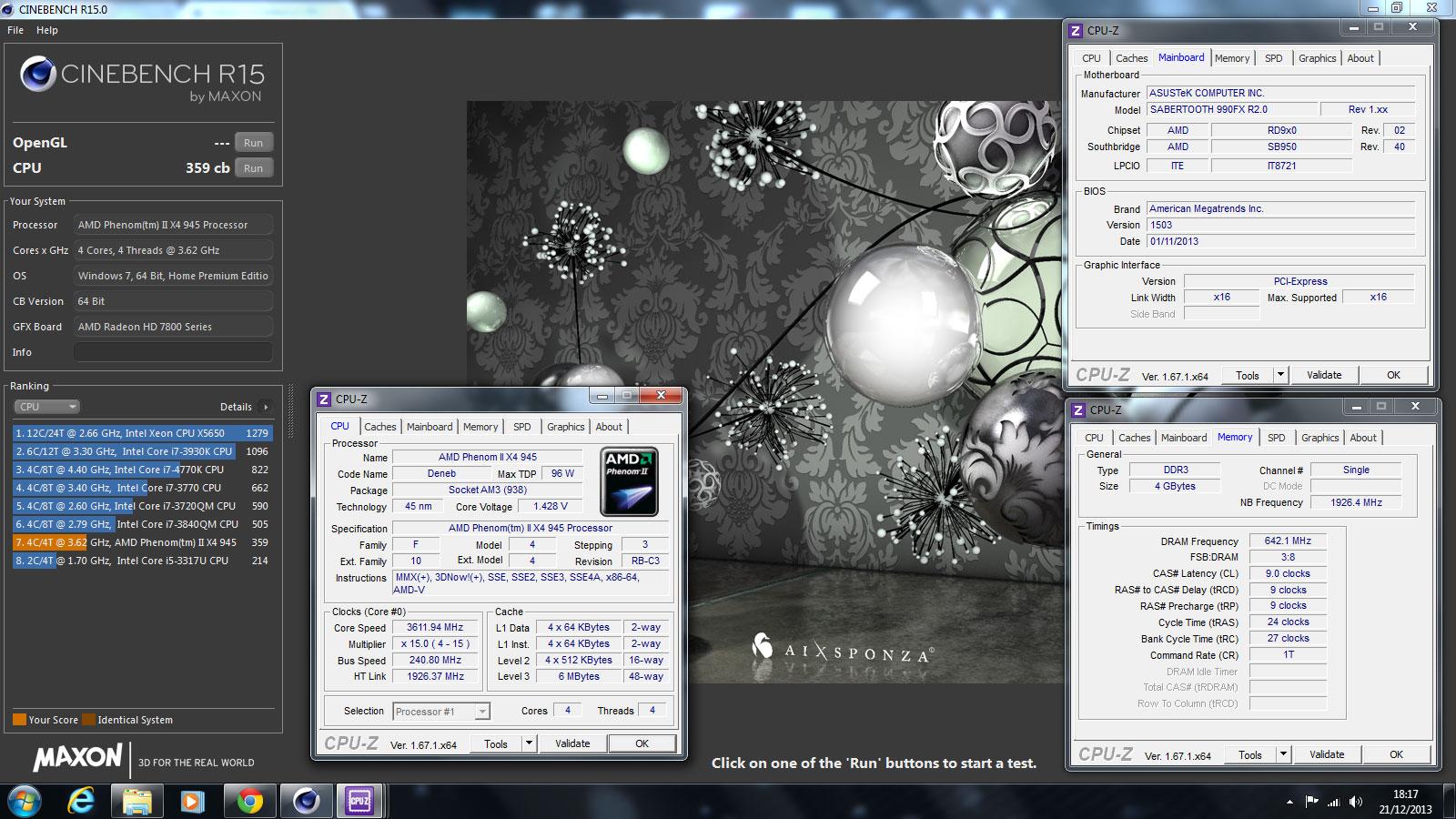Switch to Graphics tab in front CPU-Z window

566,427
